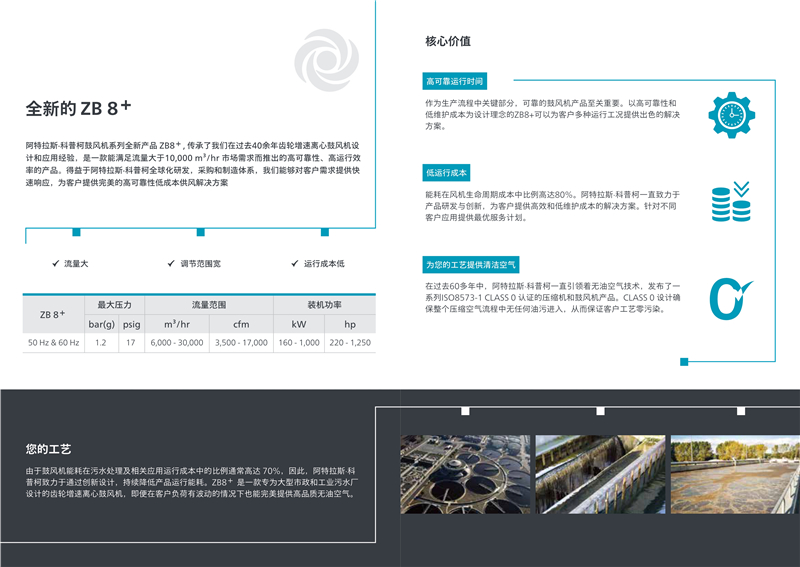The height and width of the screenshot is (567, 800).
Task: Click the checkmark beside 运行成本低
Action: (x=294, y=263)
